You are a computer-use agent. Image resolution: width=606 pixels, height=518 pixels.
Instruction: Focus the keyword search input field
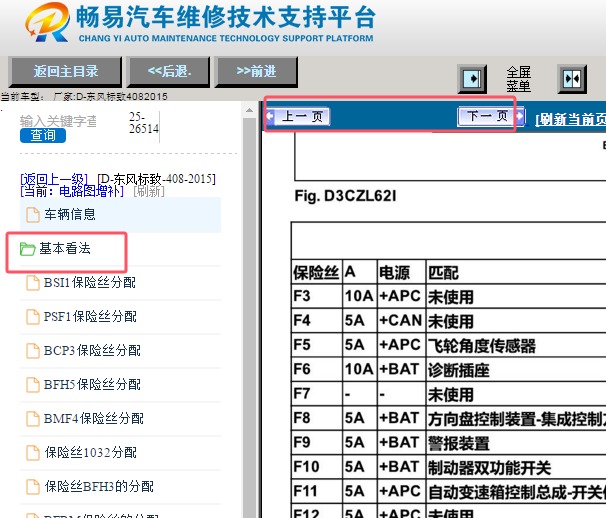(58, 121)
